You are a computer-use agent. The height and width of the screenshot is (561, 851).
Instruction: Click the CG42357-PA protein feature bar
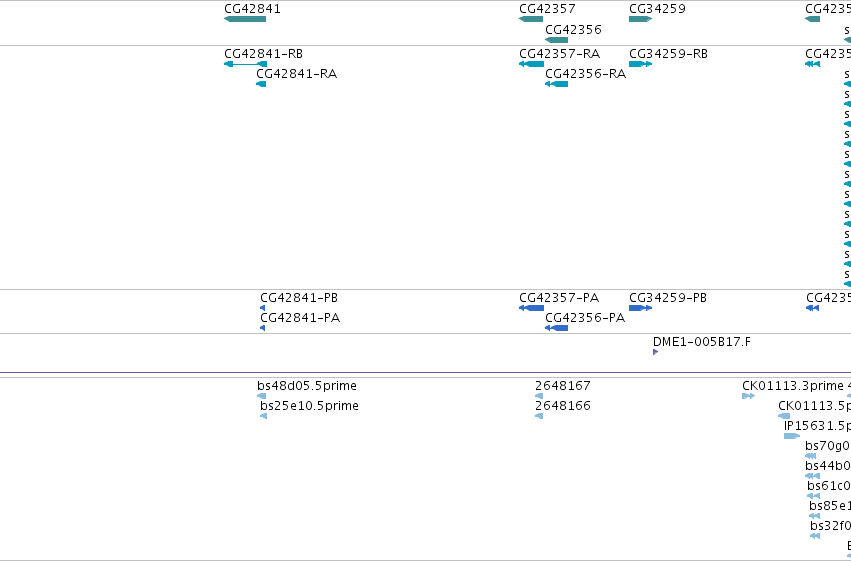(531, 308)
